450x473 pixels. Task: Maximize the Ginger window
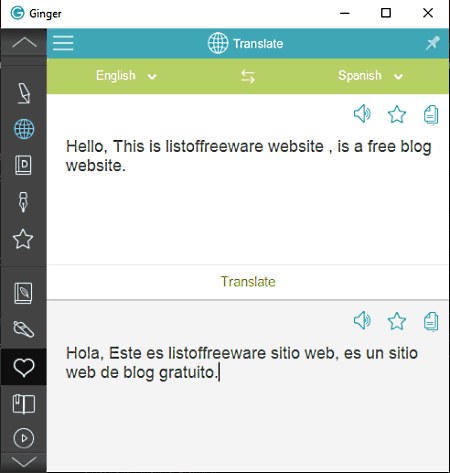386,13
